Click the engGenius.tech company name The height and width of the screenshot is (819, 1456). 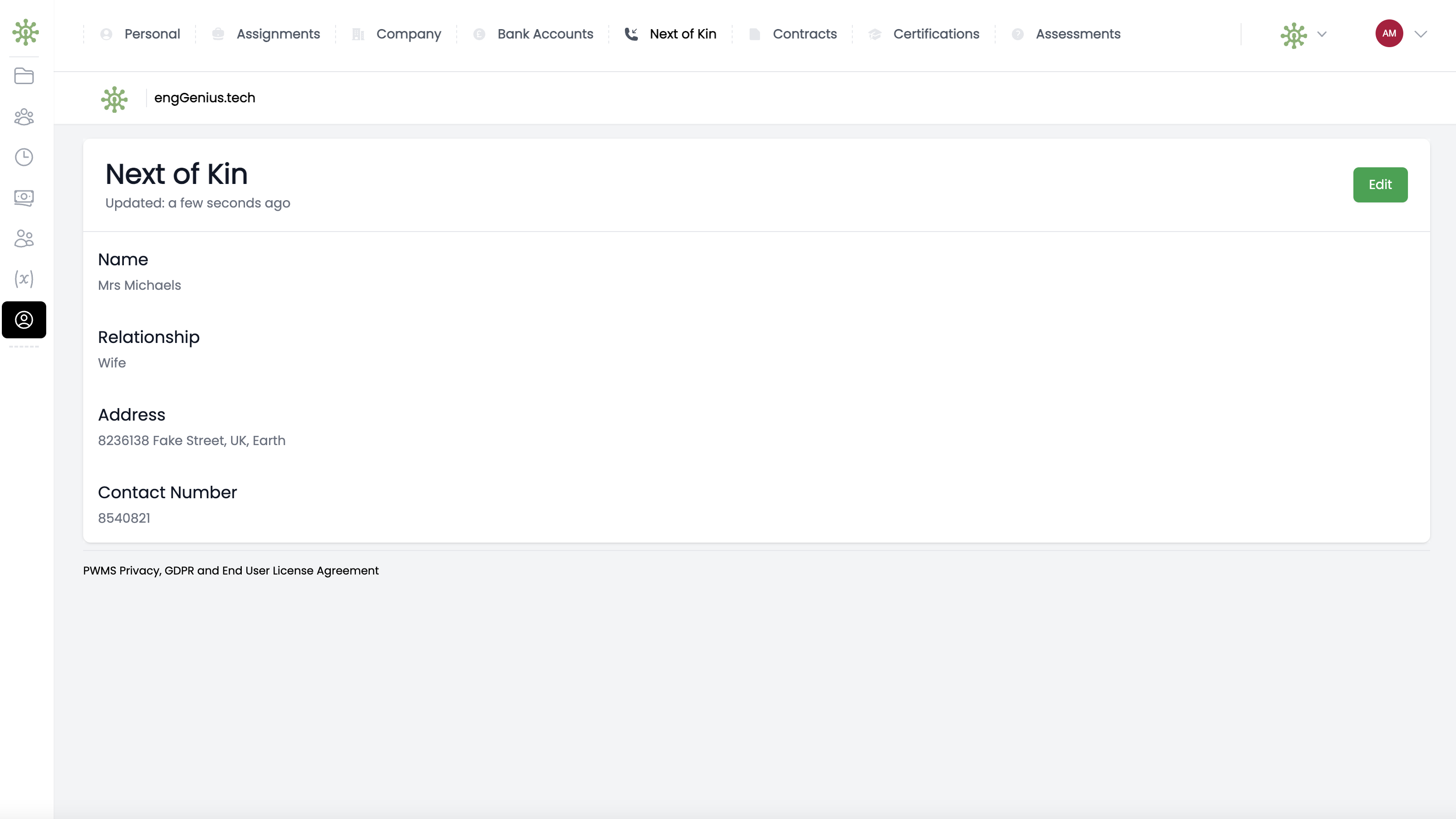(x=205, y=98)
